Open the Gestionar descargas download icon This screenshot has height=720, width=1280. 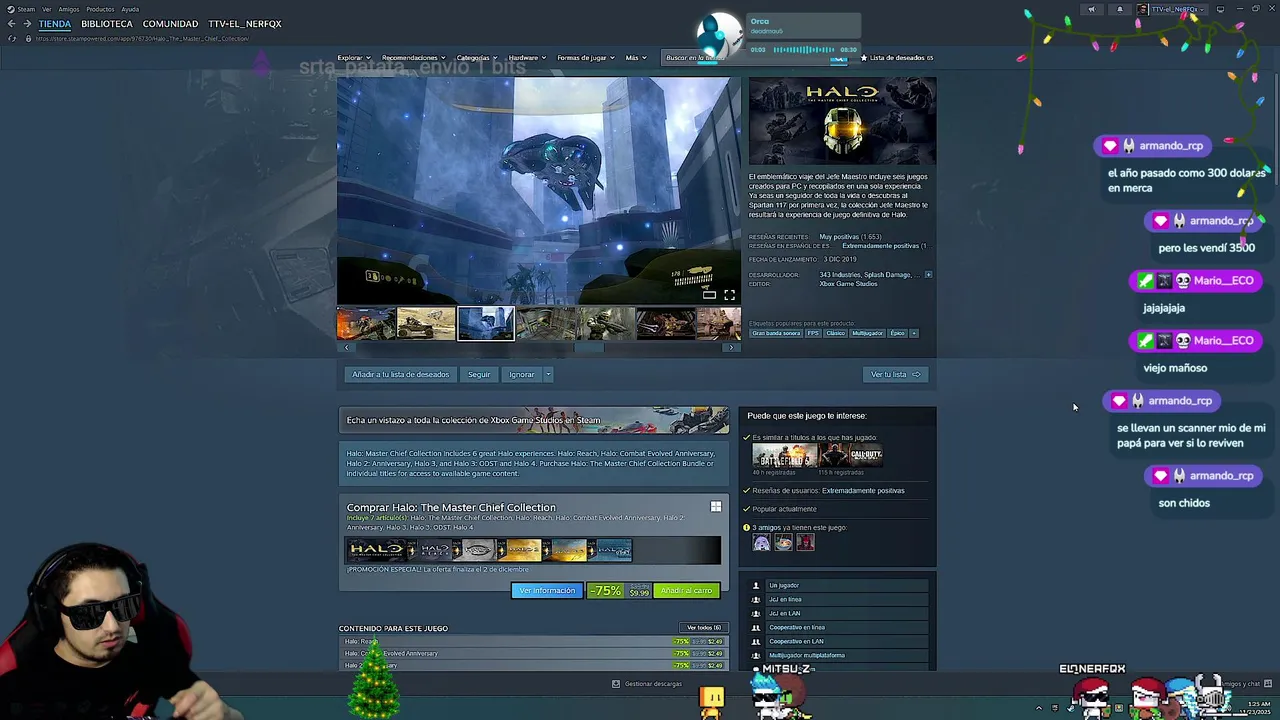[616, 684]
